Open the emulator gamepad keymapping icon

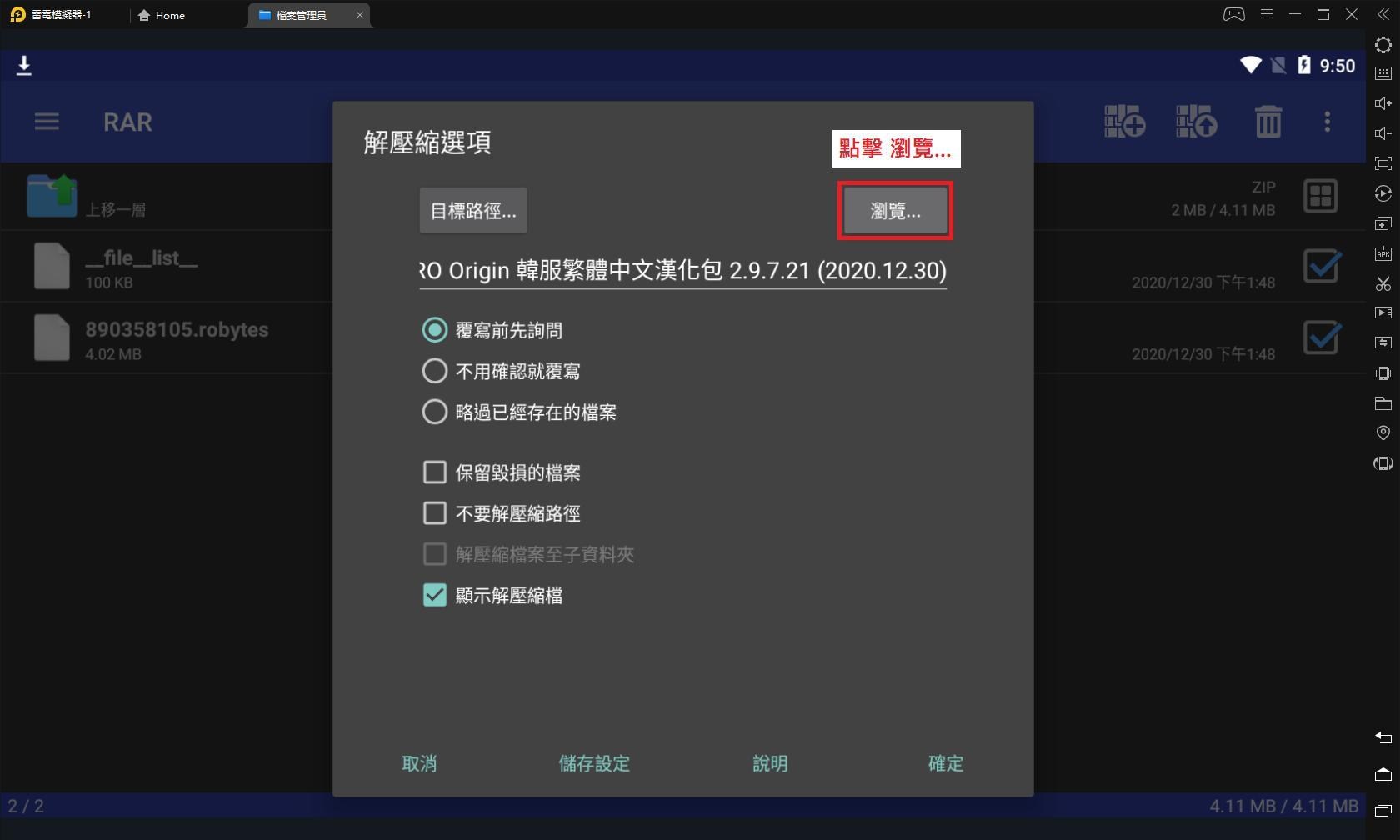pos(1233,14)
